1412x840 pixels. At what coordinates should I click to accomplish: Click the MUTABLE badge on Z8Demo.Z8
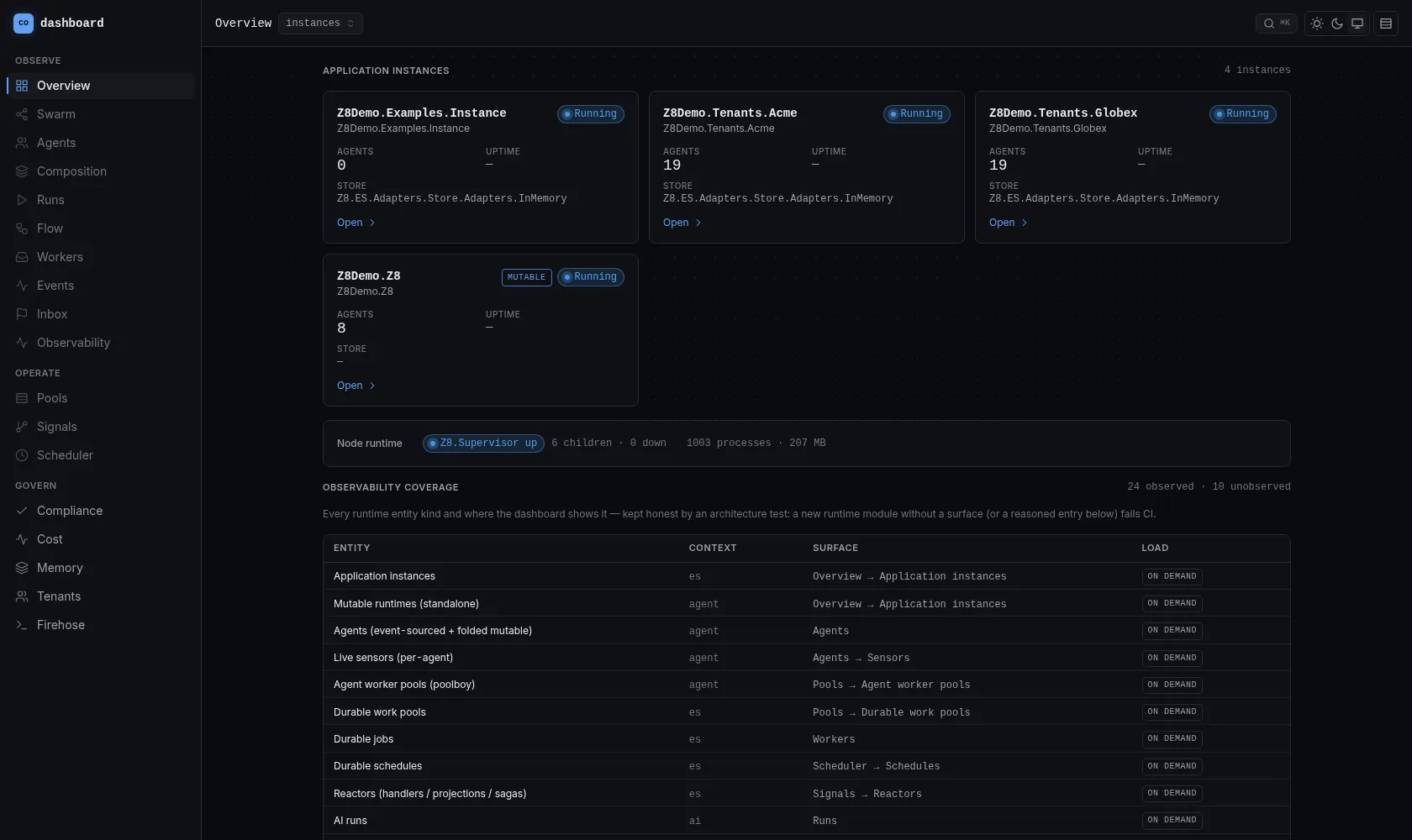pos(526,277)
